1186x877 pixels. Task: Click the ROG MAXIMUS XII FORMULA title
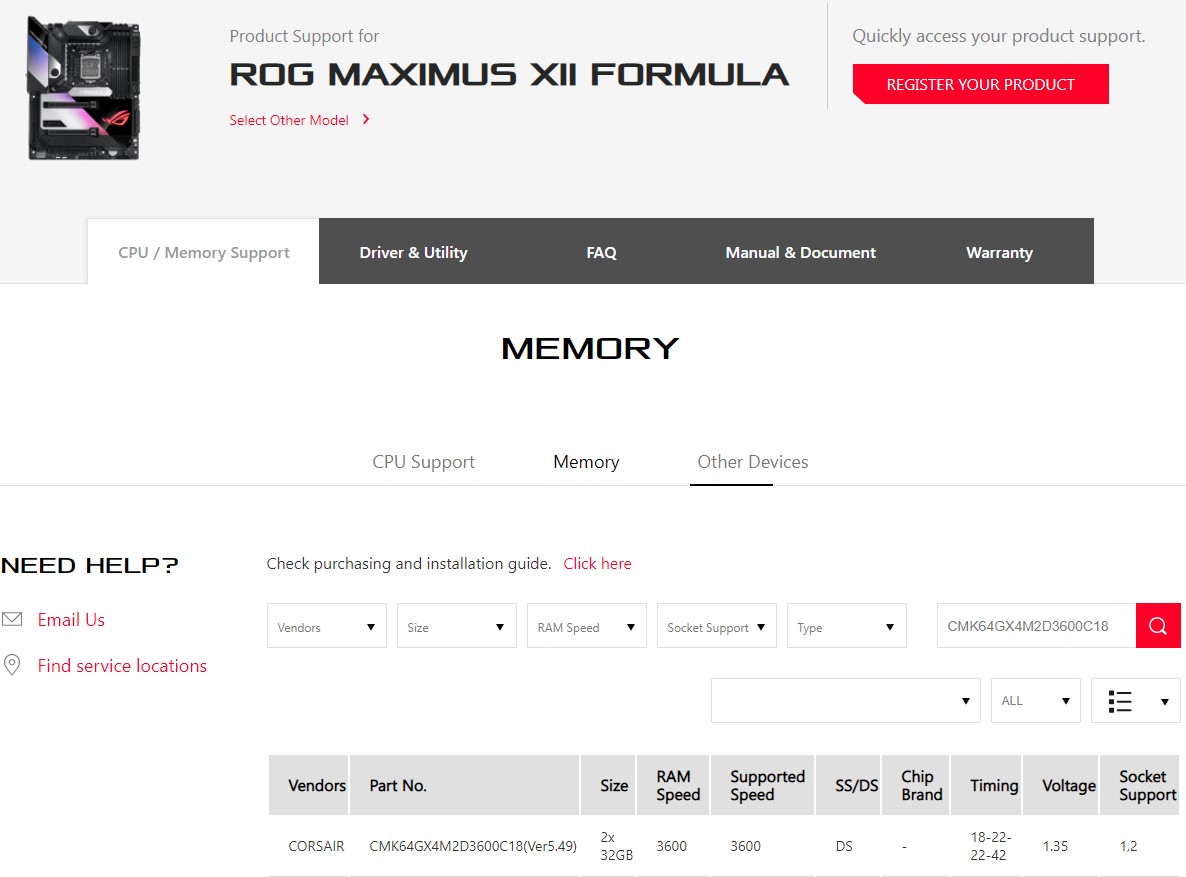[x=509, y=74]
